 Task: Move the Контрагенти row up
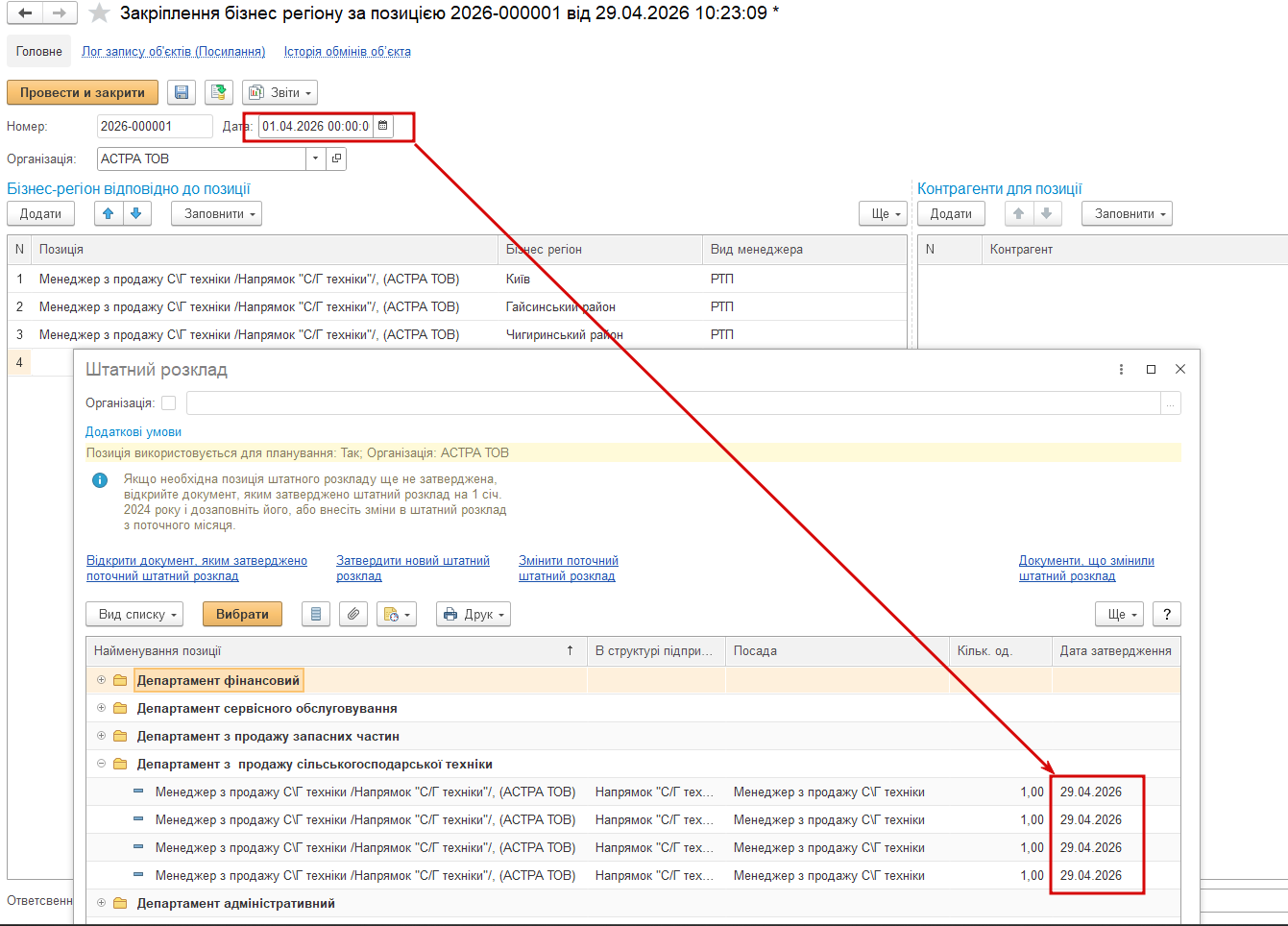pyautogui.click(x=1019, y=213)
